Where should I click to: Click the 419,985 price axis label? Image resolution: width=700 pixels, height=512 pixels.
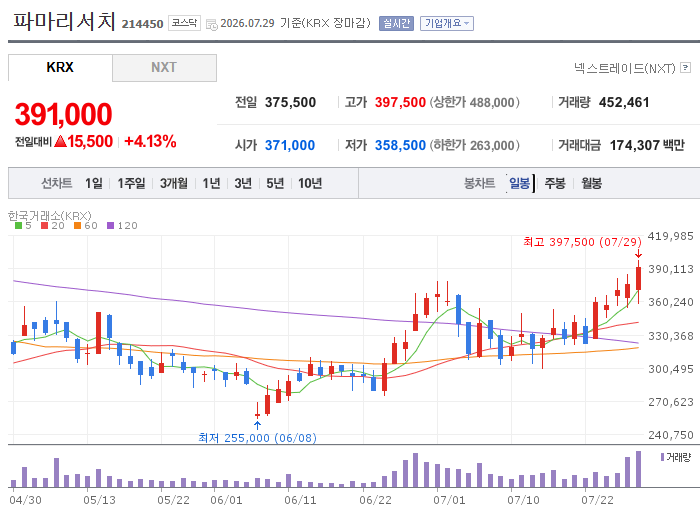coord(671,236)
